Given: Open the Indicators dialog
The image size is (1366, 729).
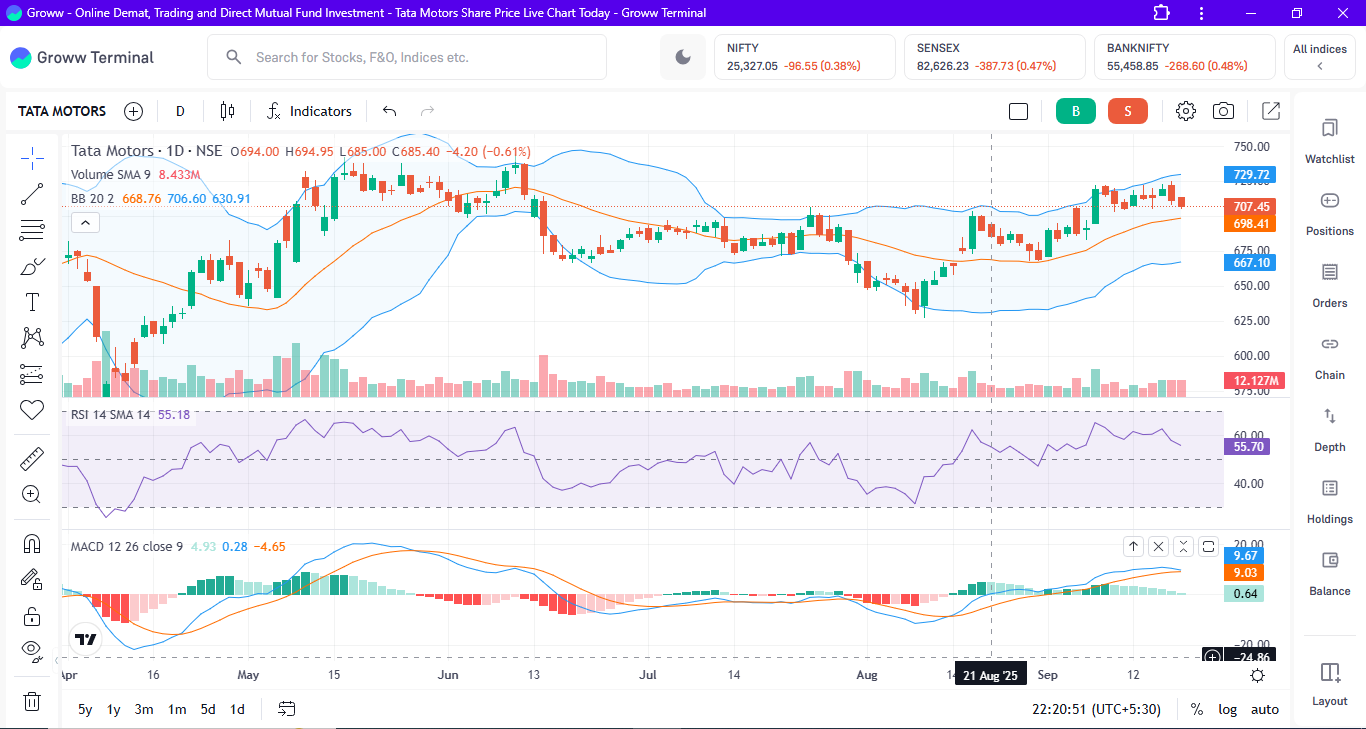Looking at the screenshot, I should click(310, 111).
